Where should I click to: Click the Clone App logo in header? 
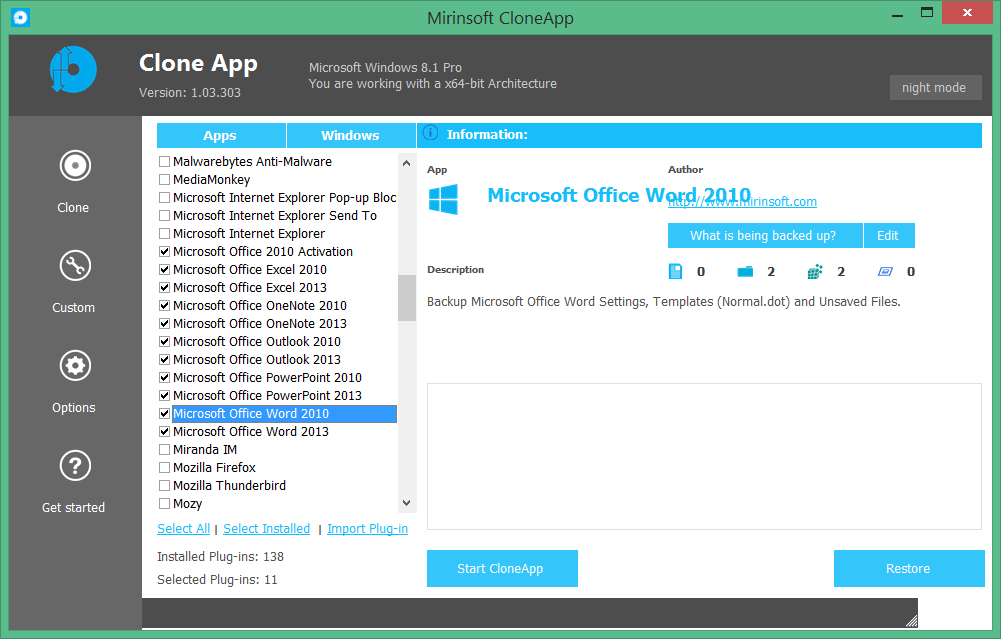point(73,69)
